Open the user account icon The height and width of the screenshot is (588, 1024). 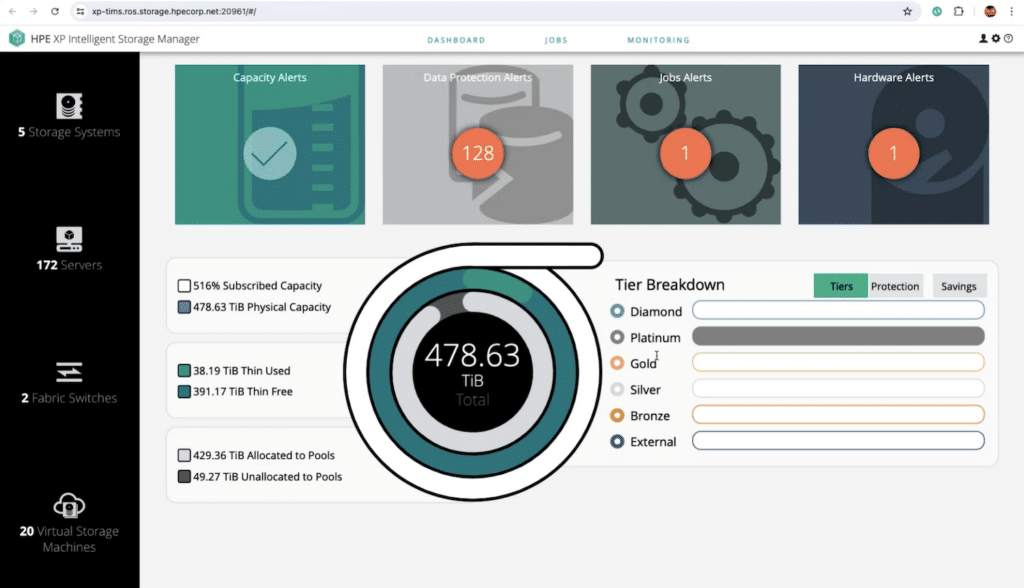coord(983,39)
